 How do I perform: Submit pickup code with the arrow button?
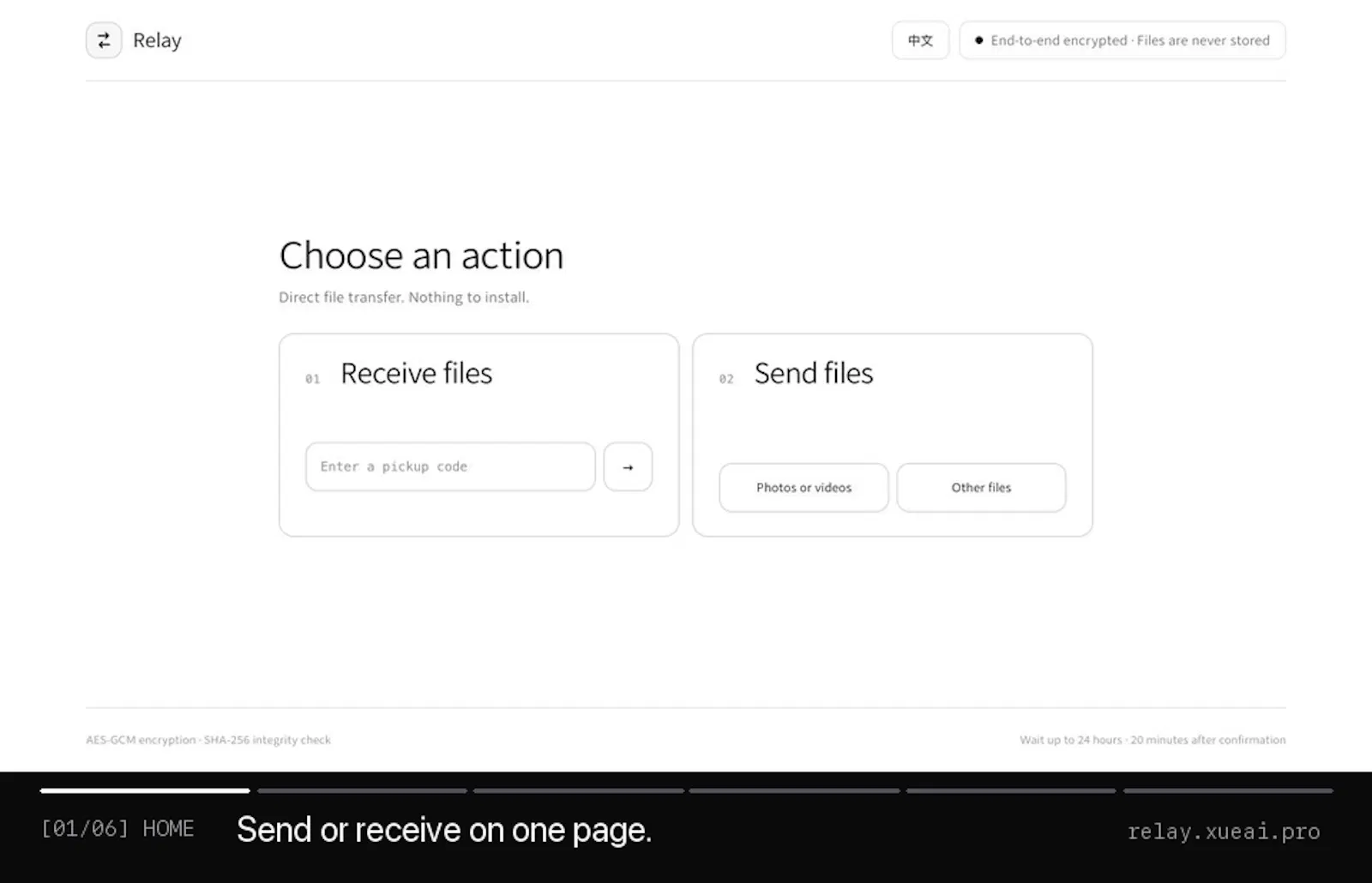(x=628, y=466)
